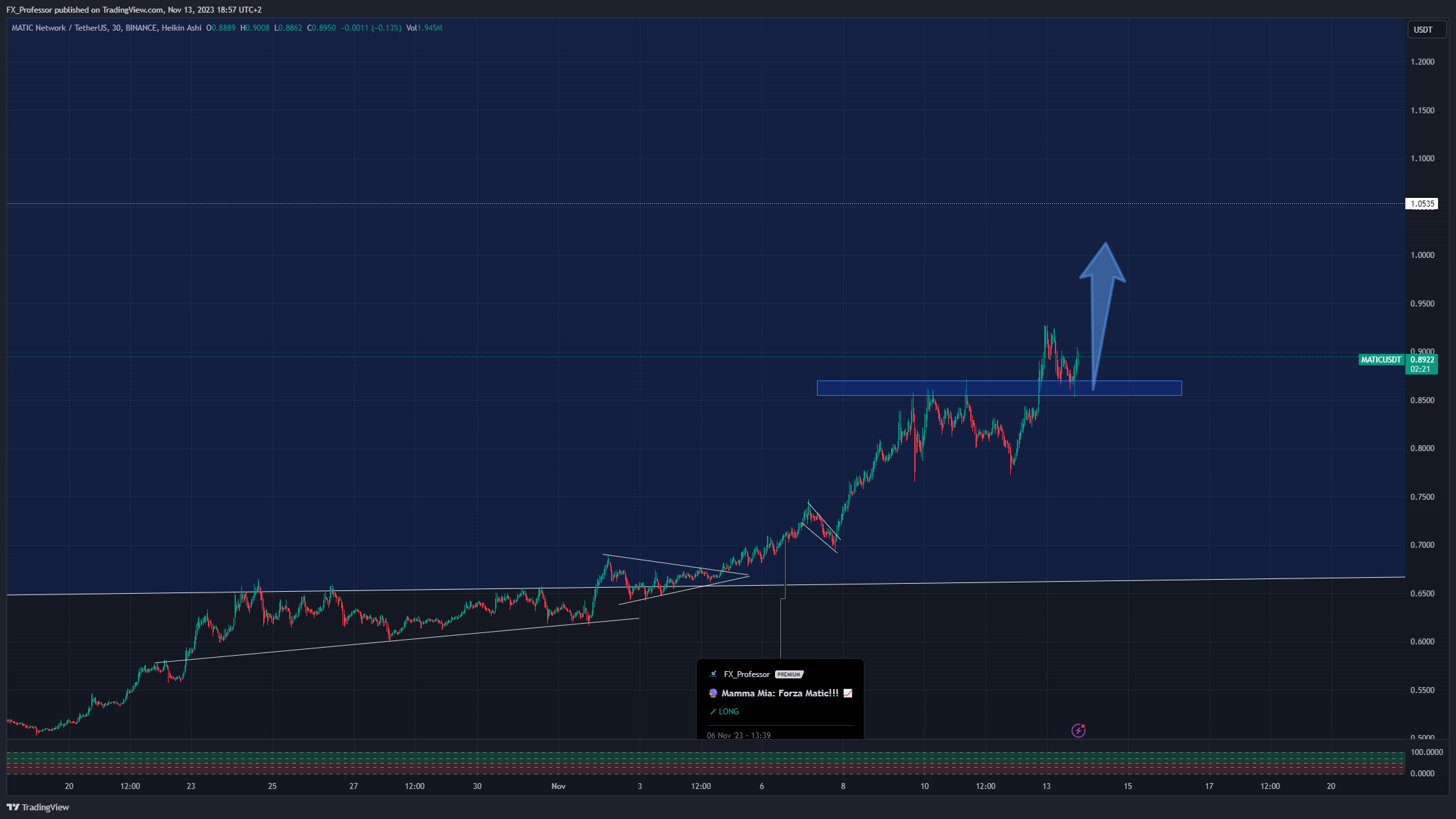Click the '25' date on time axis
Image resolution: width=1456 pixels, height=819 pixels.
click(273, 786)
